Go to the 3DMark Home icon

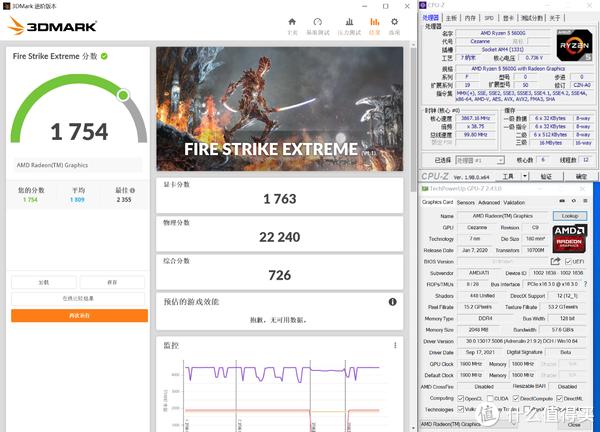coord(292,22)
